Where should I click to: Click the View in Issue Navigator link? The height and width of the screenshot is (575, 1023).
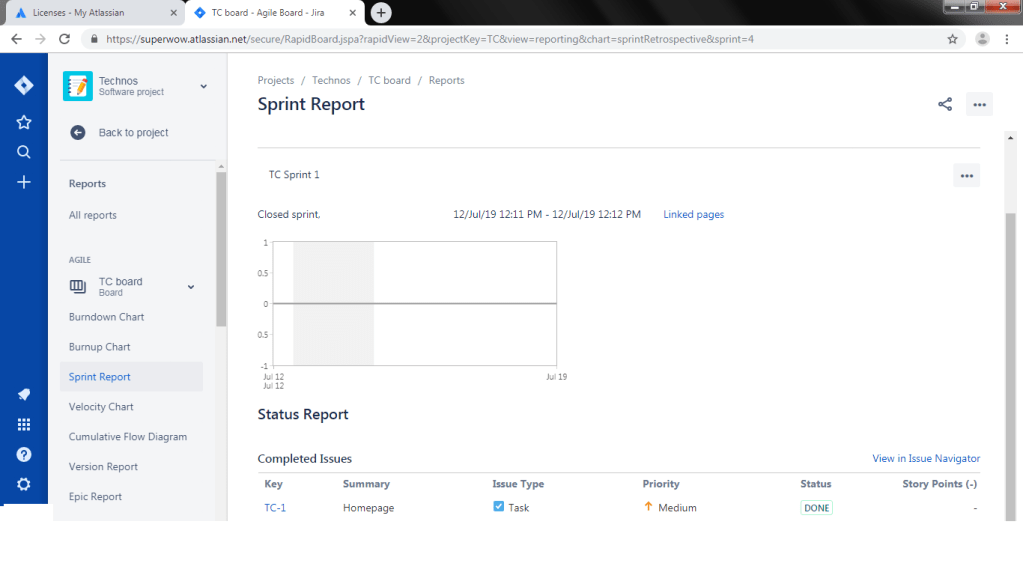[x=925, y=459]
